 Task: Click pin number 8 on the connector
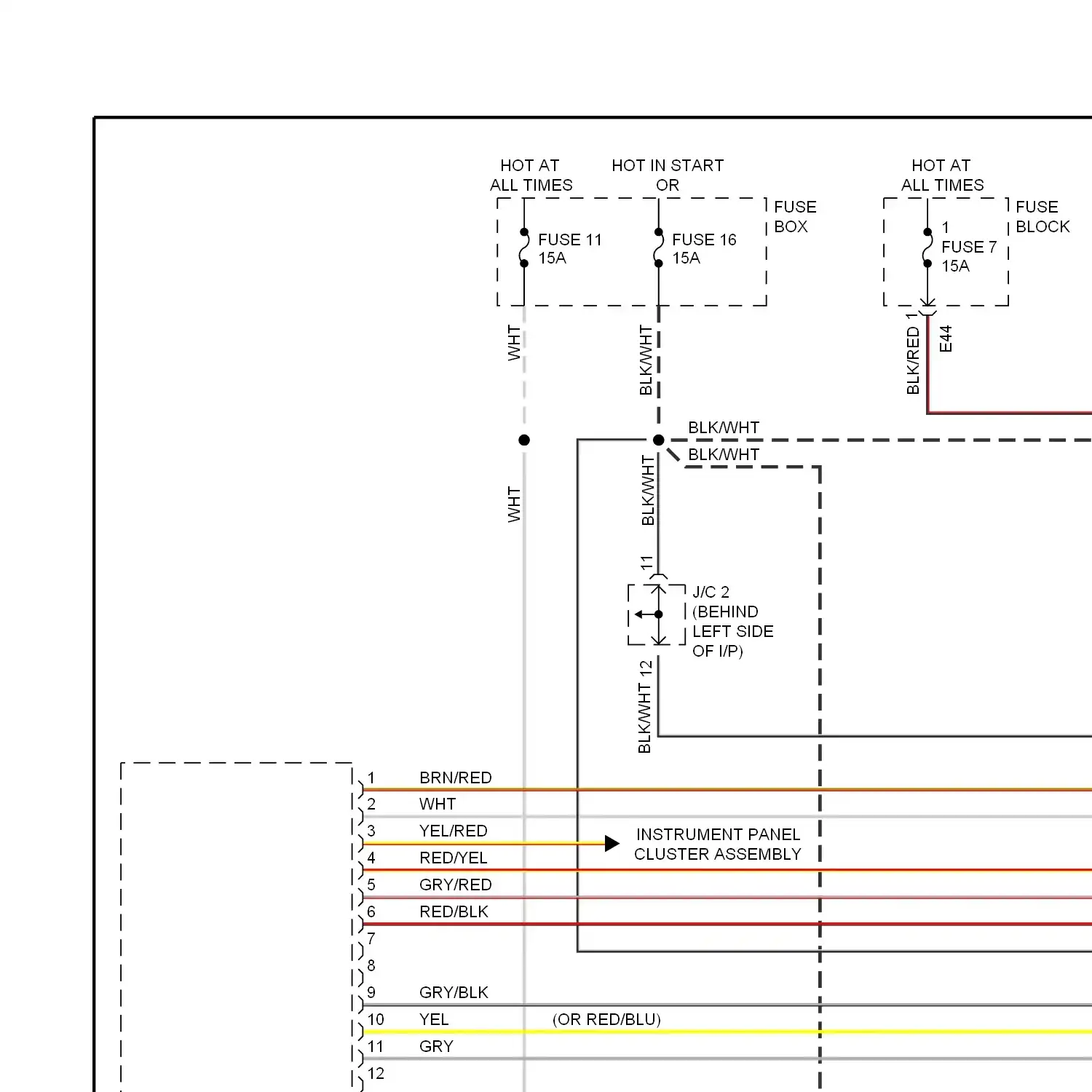coord(371,965)
